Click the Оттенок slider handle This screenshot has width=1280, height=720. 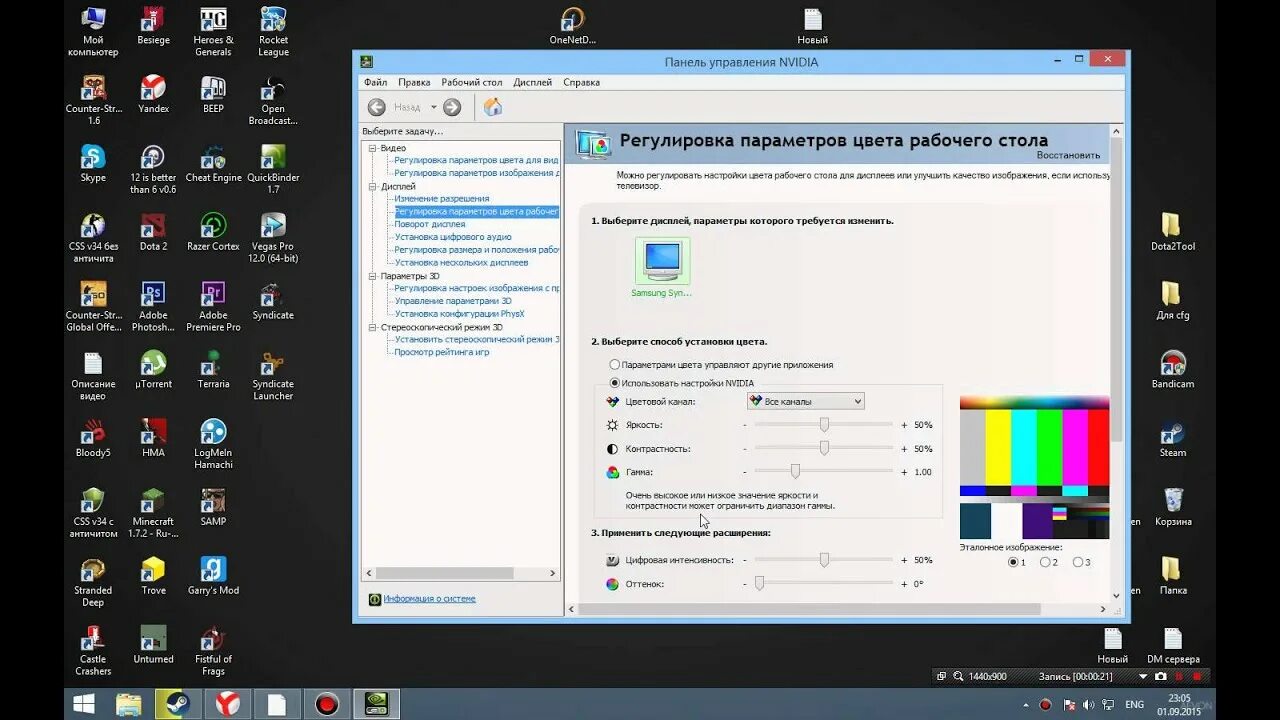pyautogui.click(x=759, y=584)
